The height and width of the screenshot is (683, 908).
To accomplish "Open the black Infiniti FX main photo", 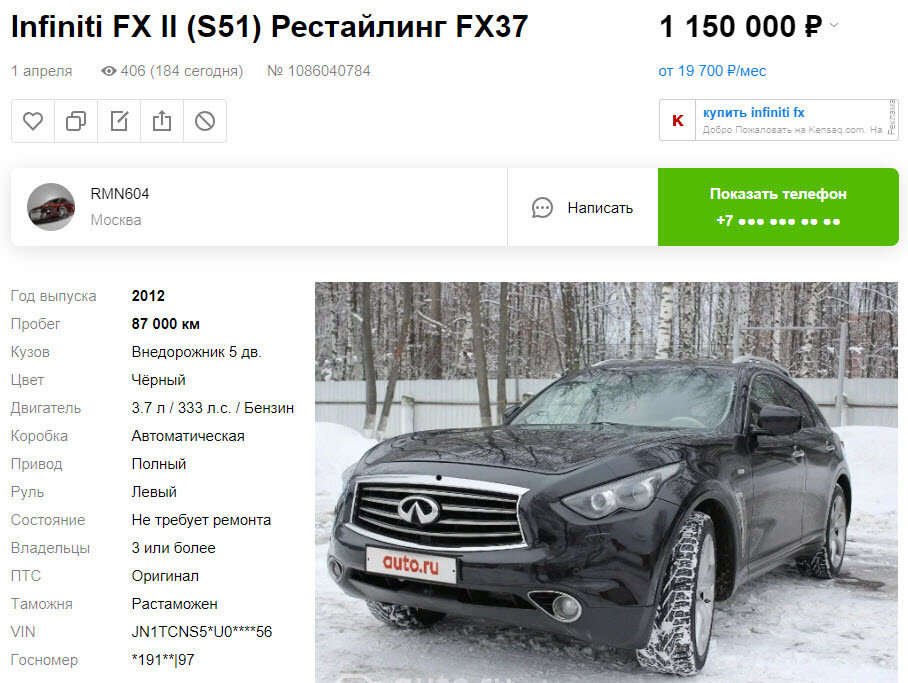I will coord(606,482).
